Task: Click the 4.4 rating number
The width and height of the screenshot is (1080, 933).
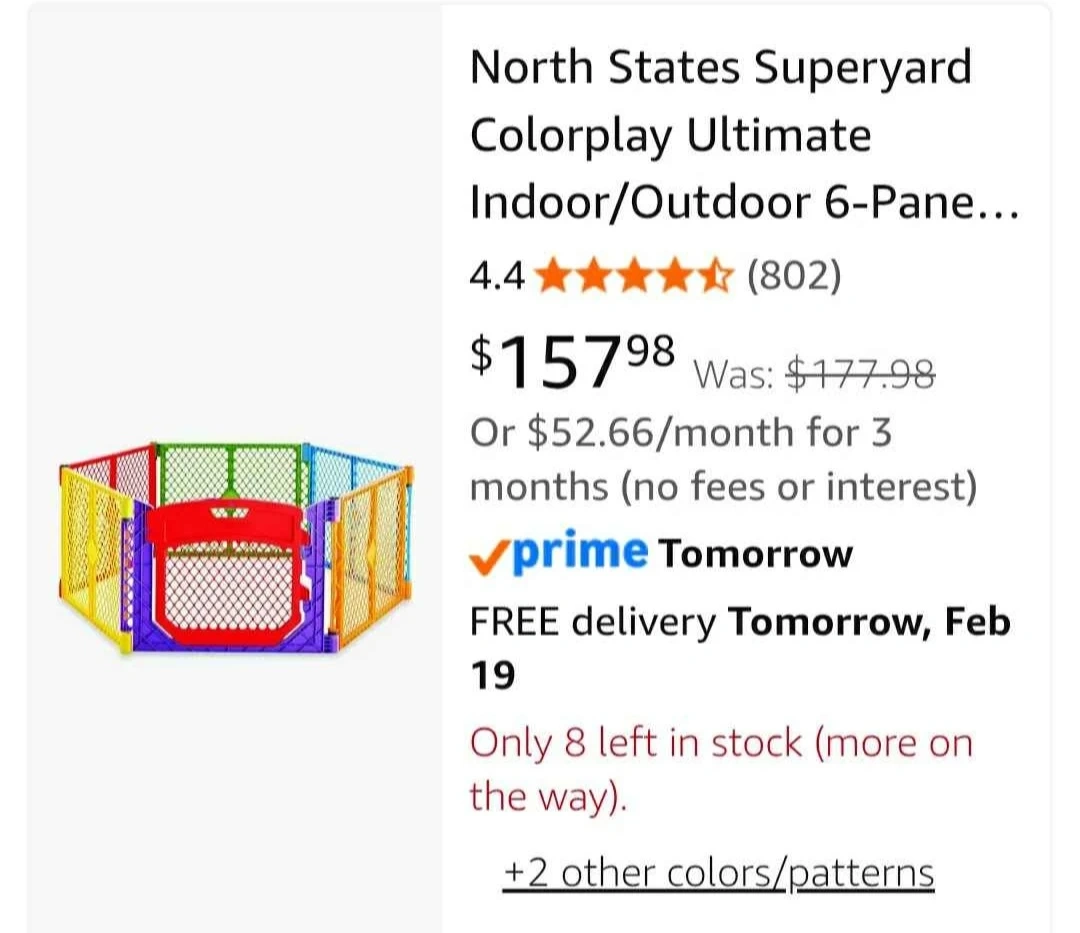Action: tap(496, 275)
